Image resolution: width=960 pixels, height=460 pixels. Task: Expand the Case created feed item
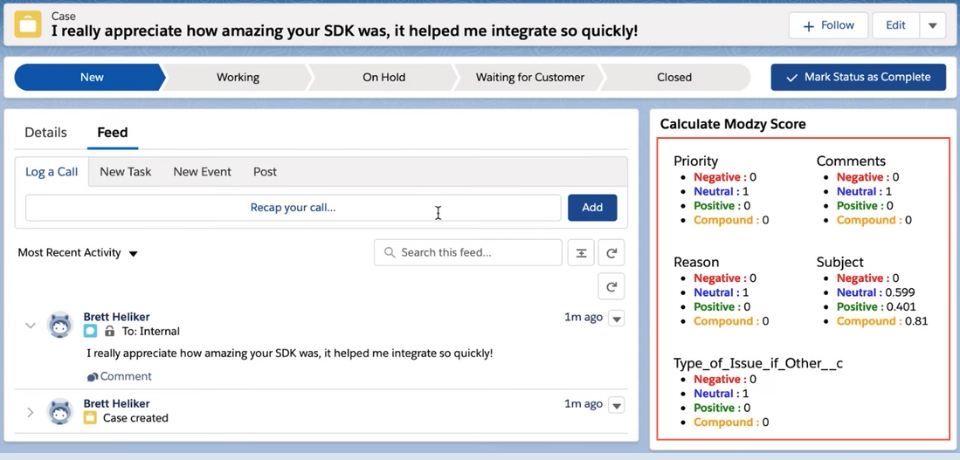tap(30, 411)
